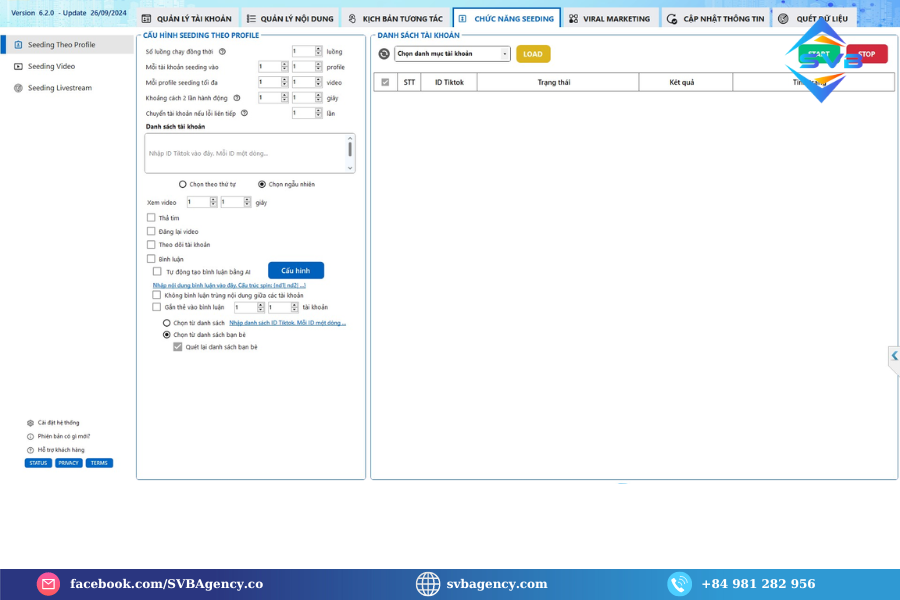Tick the 'Theo dõi tài khoản' checkbox

[x=151, y=244]
